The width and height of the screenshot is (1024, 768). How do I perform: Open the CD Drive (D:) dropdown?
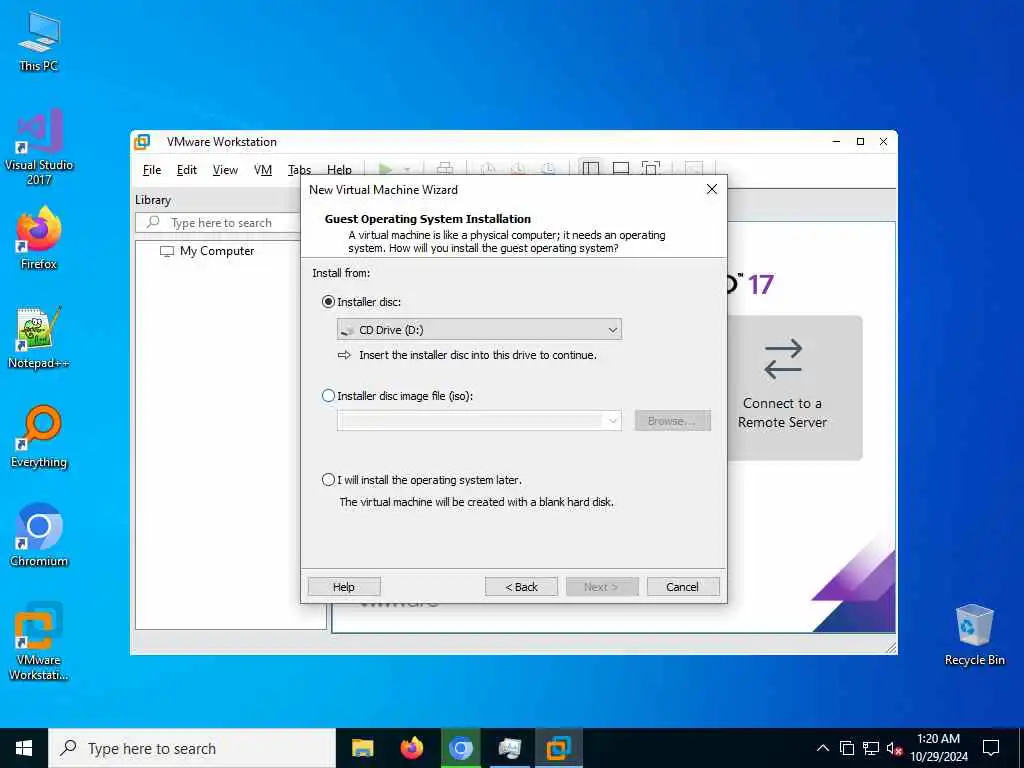click(x=479, y=330)
